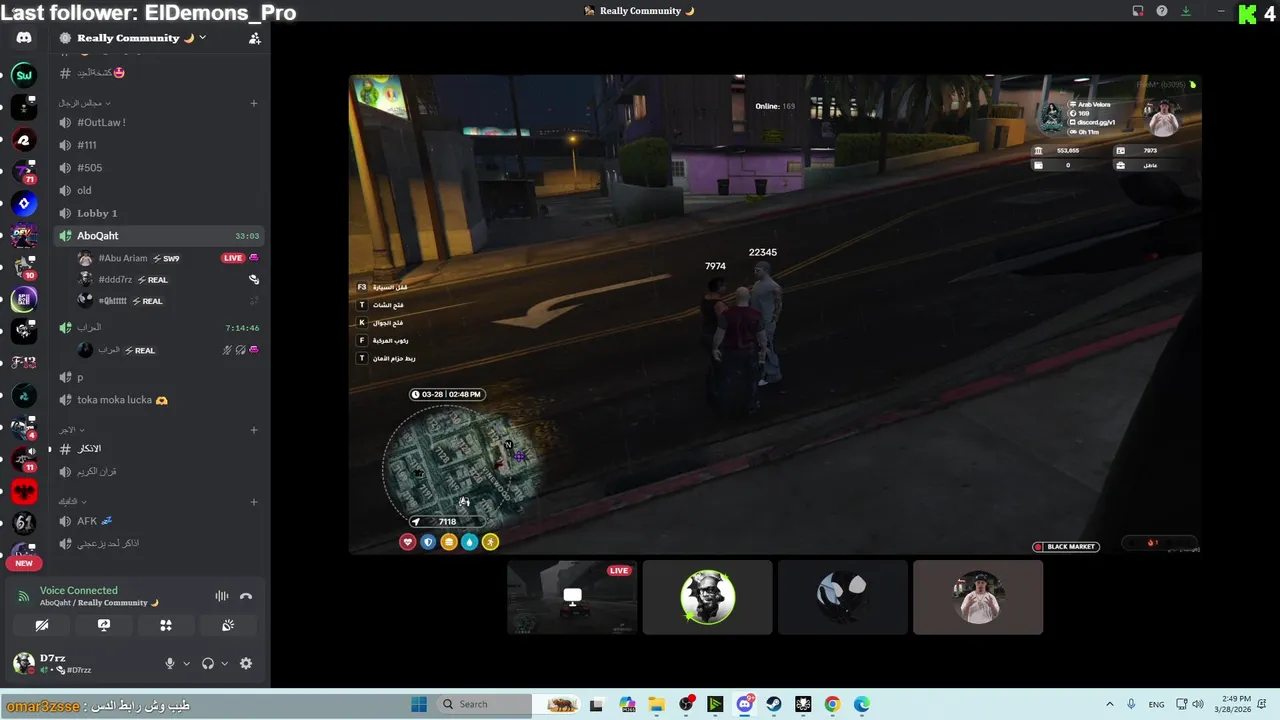The image size is (1280, 720).
Task: Click the download update icon in title bar
Action: point(1186,11)
